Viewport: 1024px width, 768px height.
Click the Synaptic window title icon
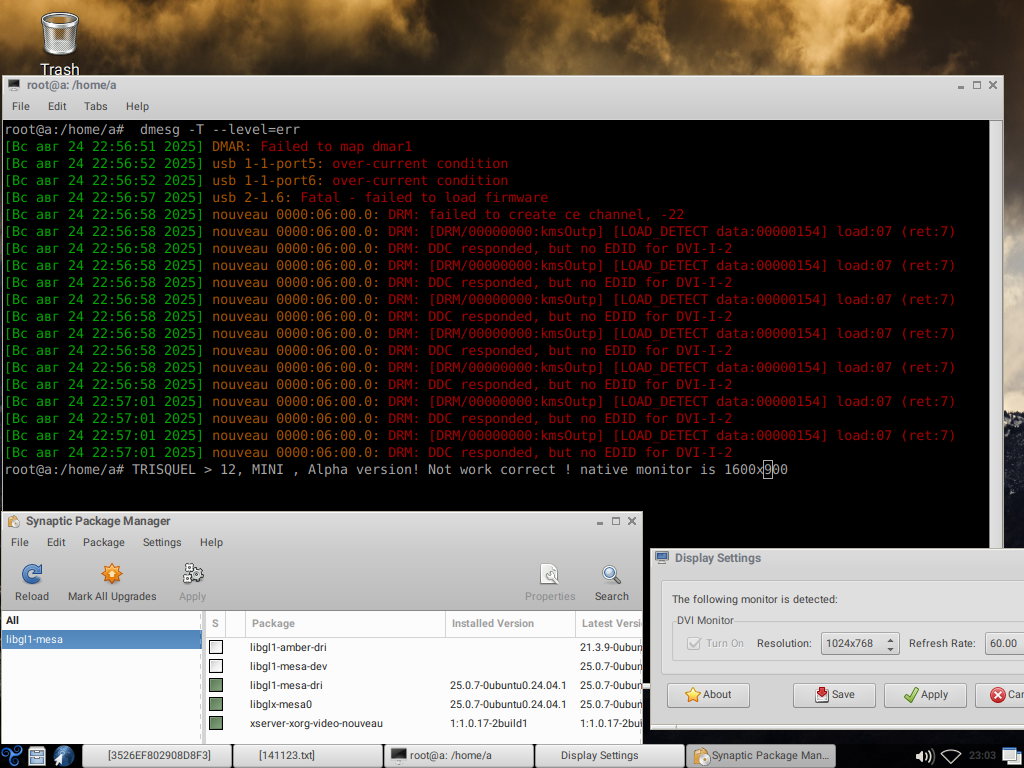[13, 521]
